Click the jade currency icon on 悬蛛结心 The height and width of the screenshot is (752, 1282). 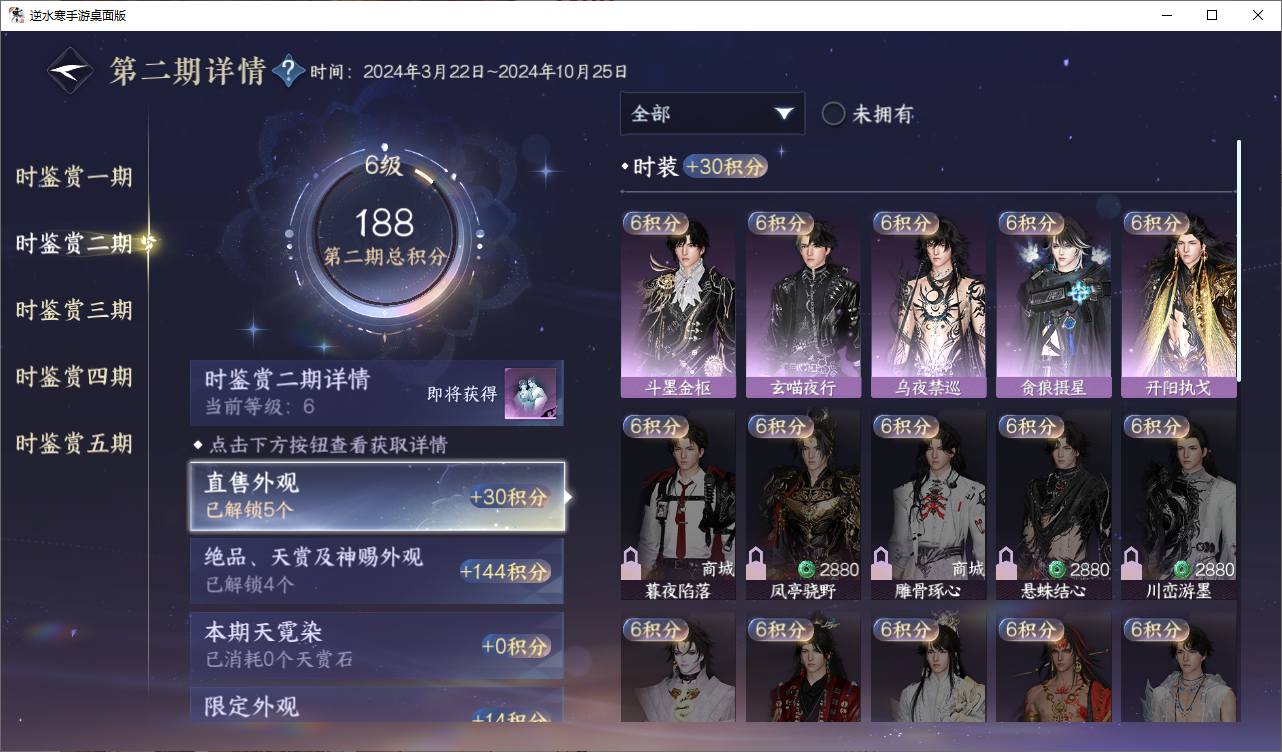pos(1056,569)
